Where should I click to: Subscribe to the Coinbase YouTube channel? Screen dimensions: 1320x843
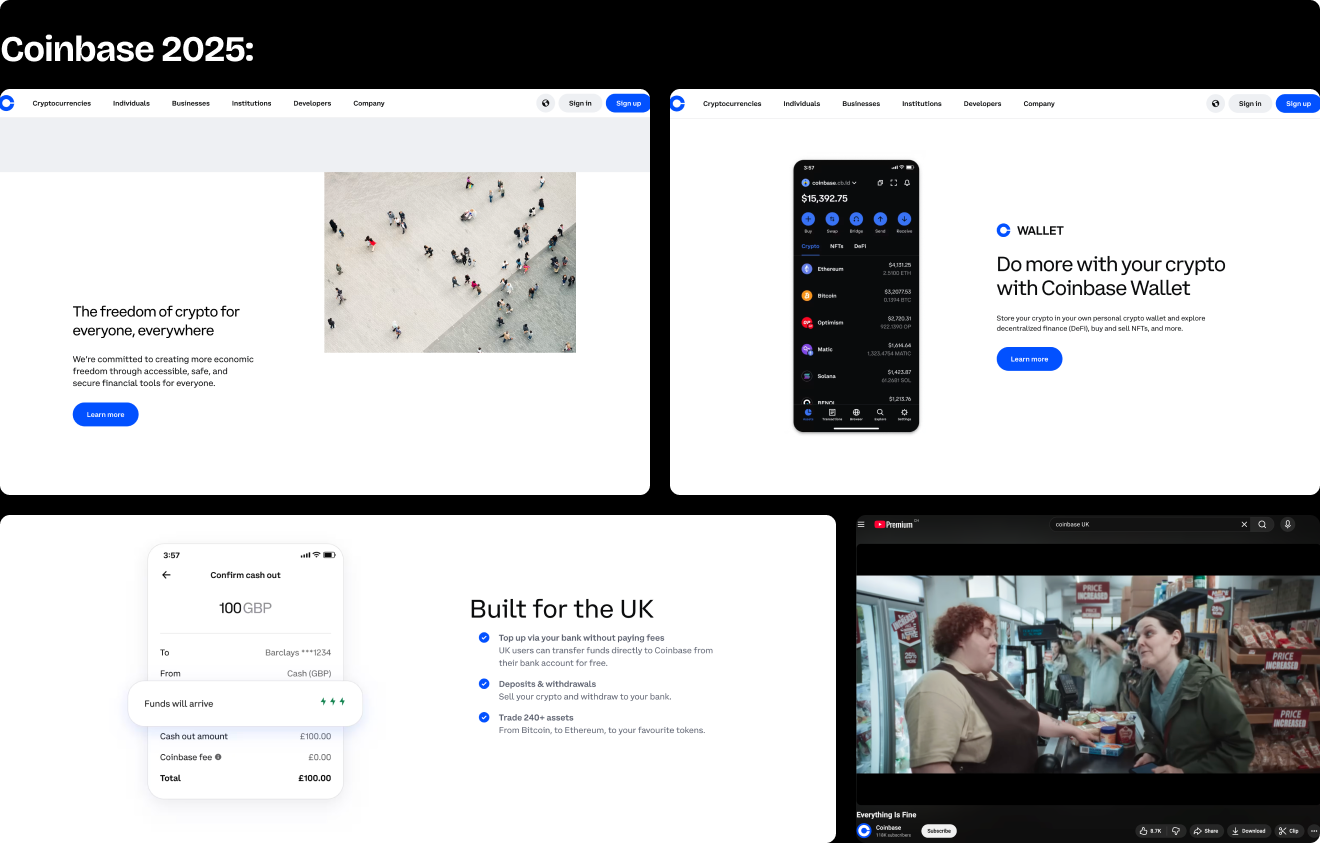[x=939, y=831]
